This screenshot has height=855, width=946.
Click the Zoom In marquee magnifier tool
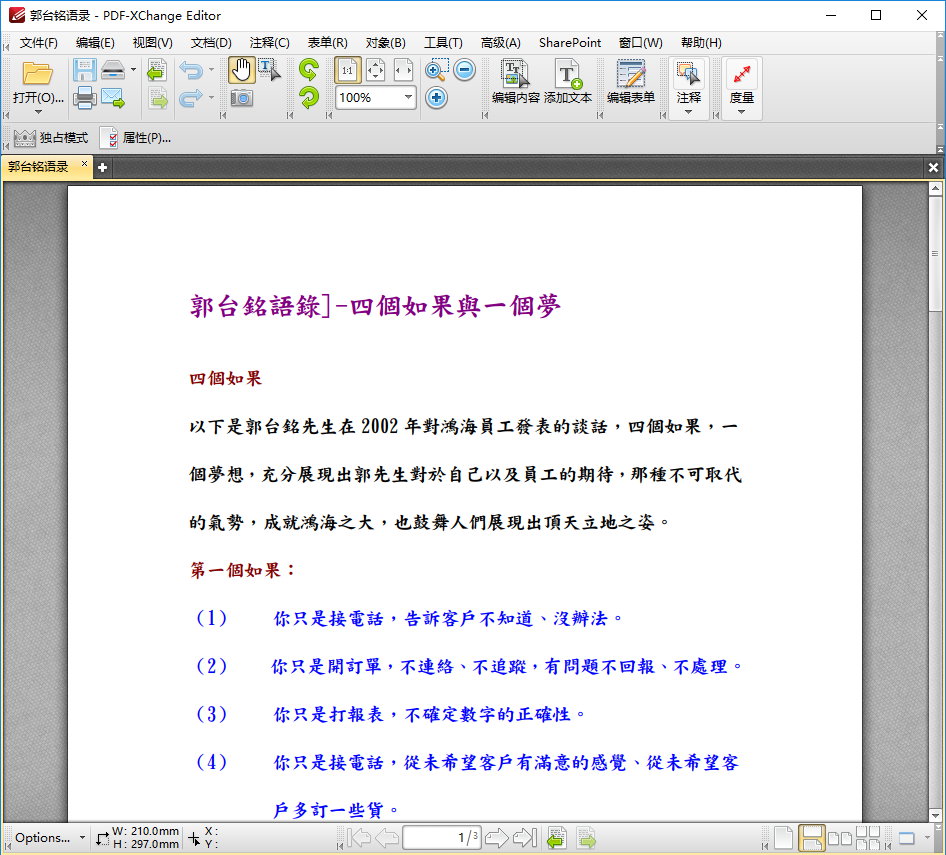436,70
